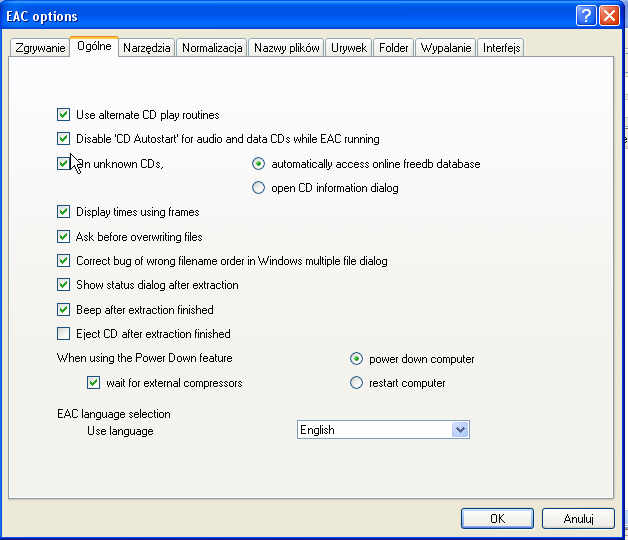This screenshot has height=540, width=628.
Task: Open the Normalizacja tab
Action: pos(212,48)
